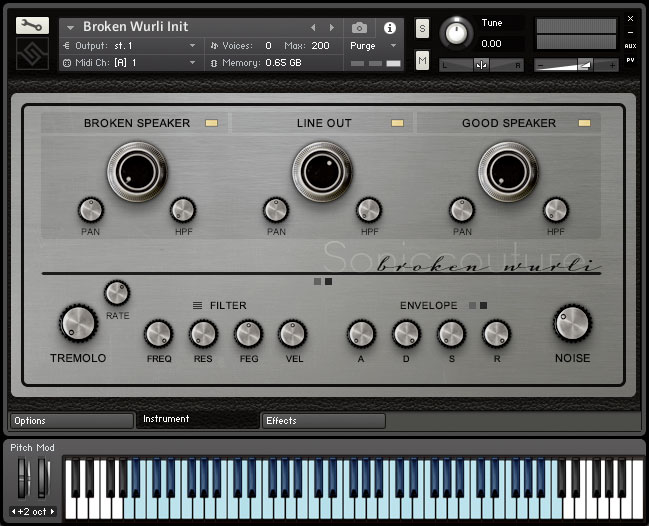
Task: Toggle the Line Out enable light
Action: (x=397, y=123)
